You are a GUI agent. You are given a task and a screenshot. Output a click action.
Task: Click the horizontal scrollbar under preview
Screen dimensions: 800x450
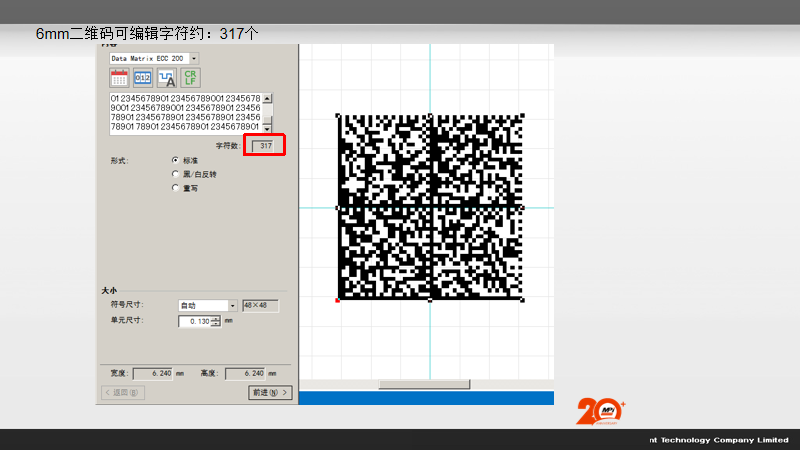[424, 384]
